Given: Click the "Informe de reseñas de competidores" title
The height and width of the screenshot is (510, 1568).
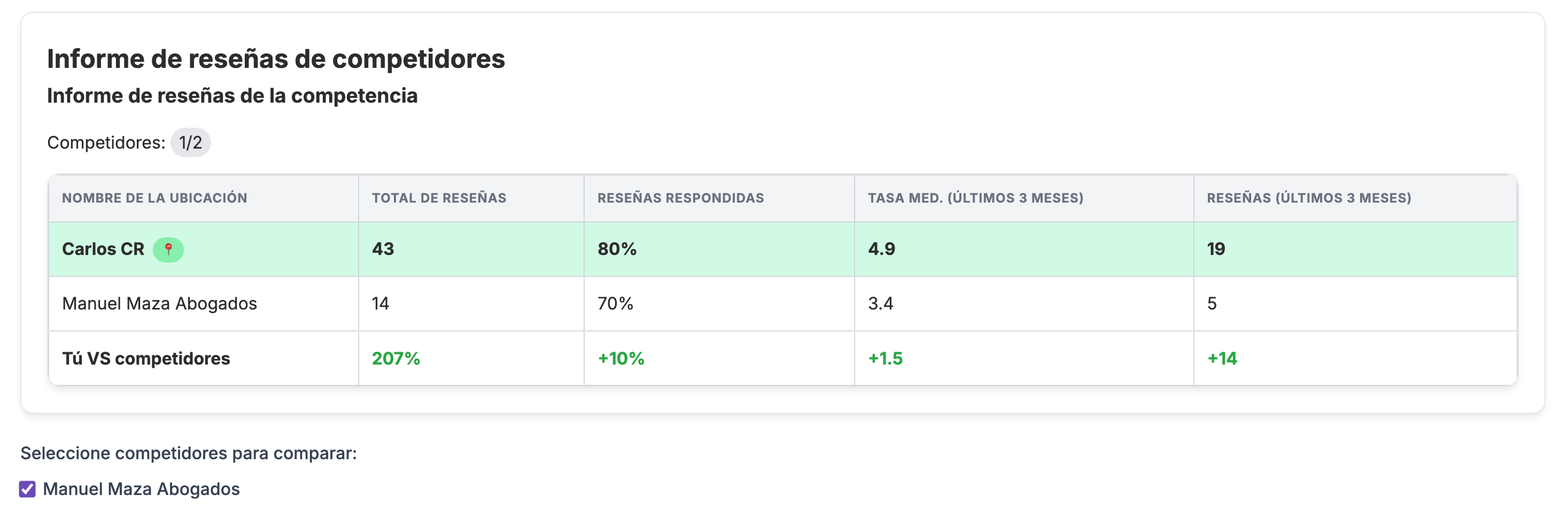Looking at the screenshot, I should (x=276, y=59).
